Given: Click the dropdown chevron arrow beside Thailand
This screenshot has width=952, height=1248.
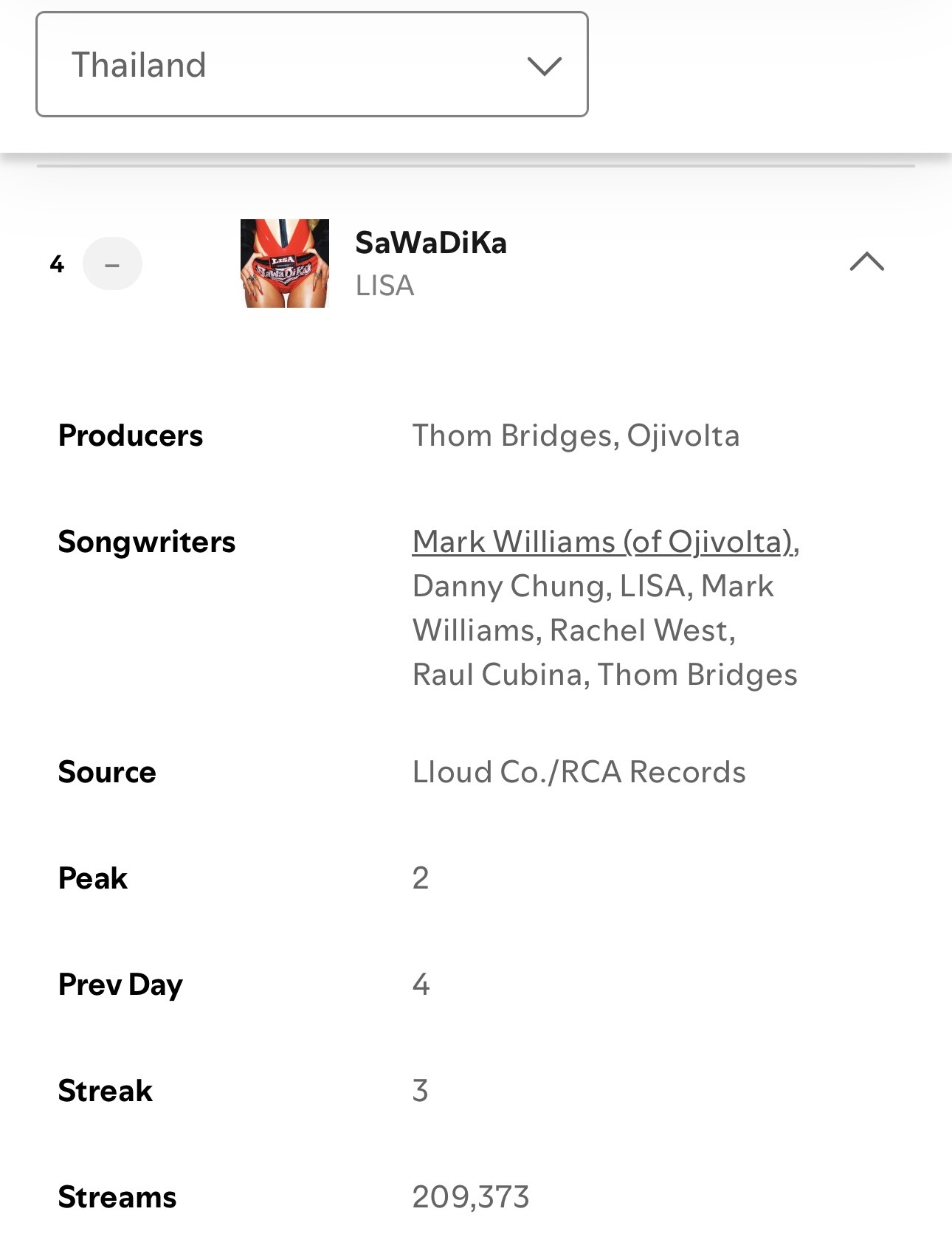Looking at the screenshot, I should (x=545, y=66).
